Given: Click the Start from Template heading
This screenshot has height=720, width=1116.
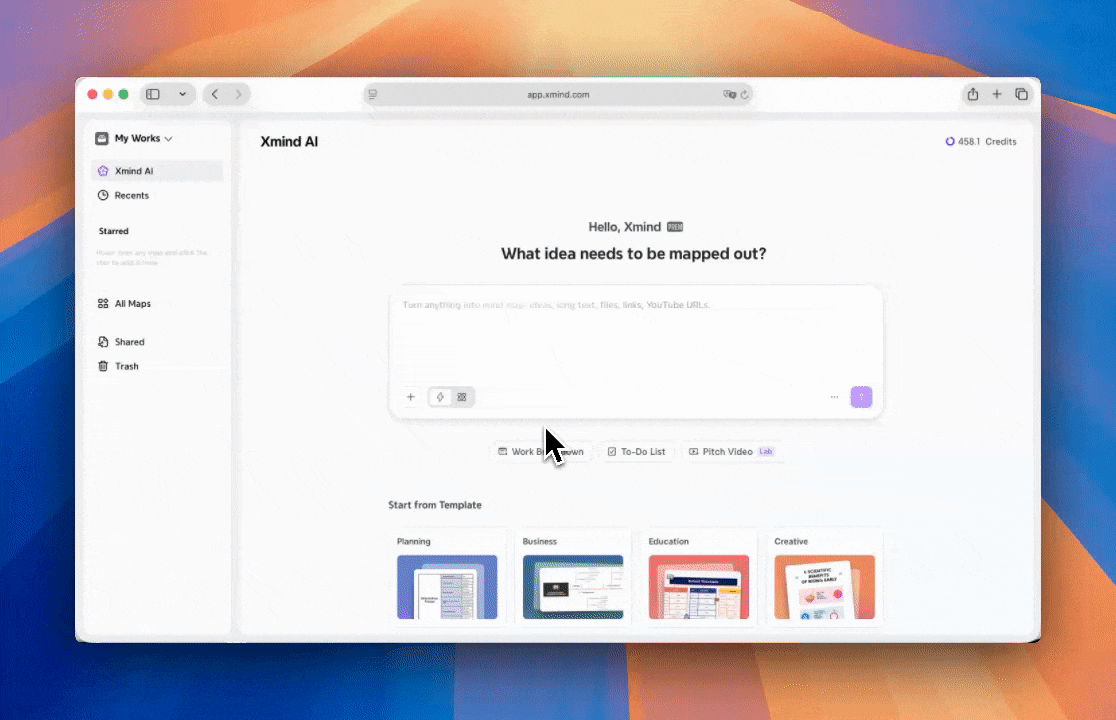Looking at the screenshot, I should pyautogui.click(x=435, y=504).
